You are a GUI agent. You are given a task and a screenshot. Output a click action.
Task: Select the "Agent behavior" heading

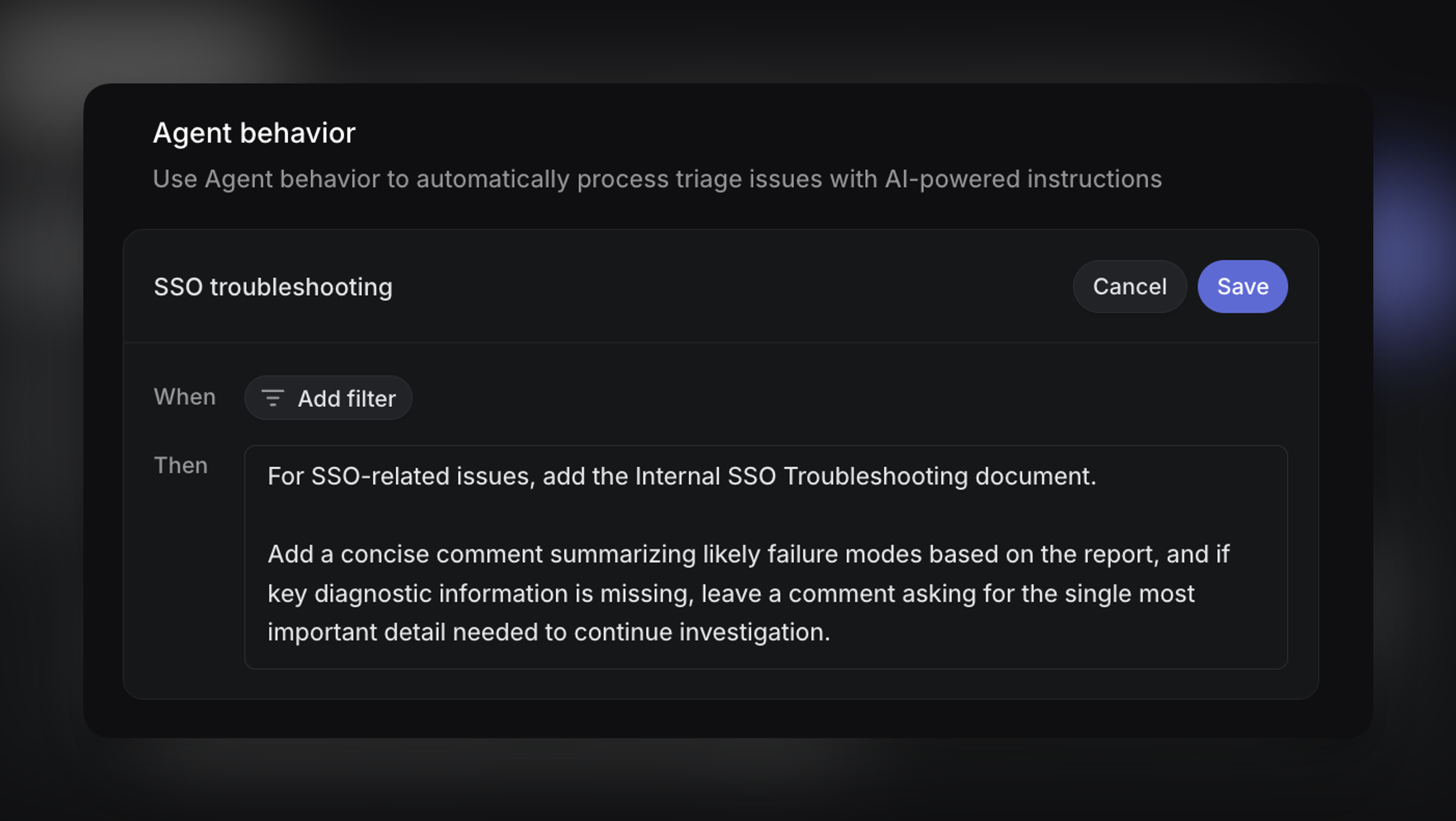point(254,133)
